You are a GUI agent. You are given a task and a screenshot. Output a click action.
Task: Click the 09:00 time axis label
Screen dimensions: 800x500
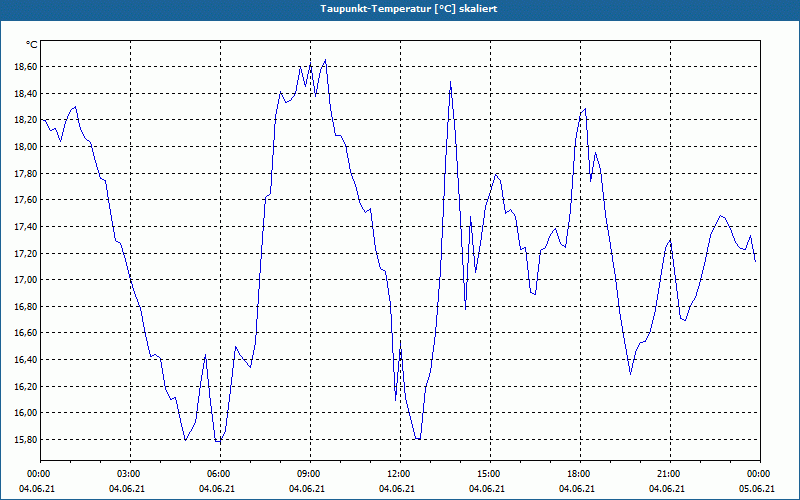tap(310, 474)
